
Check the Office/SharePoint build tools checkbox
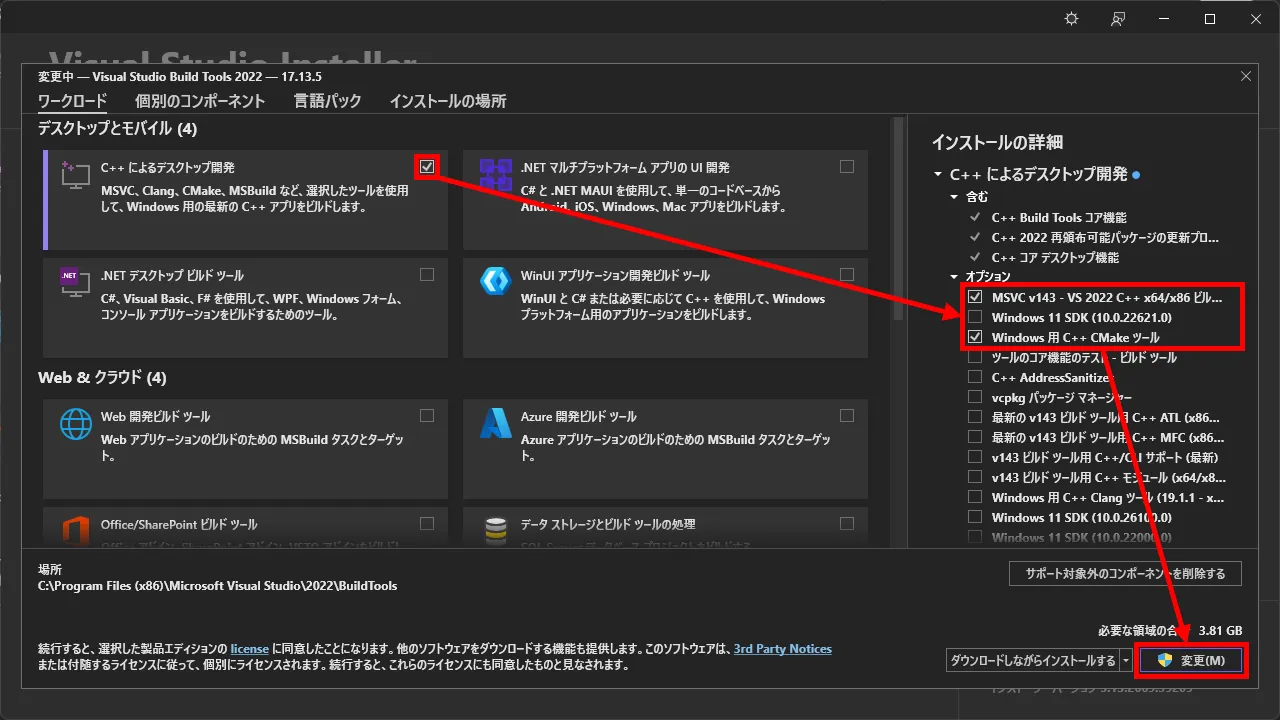tap(427, 523)
